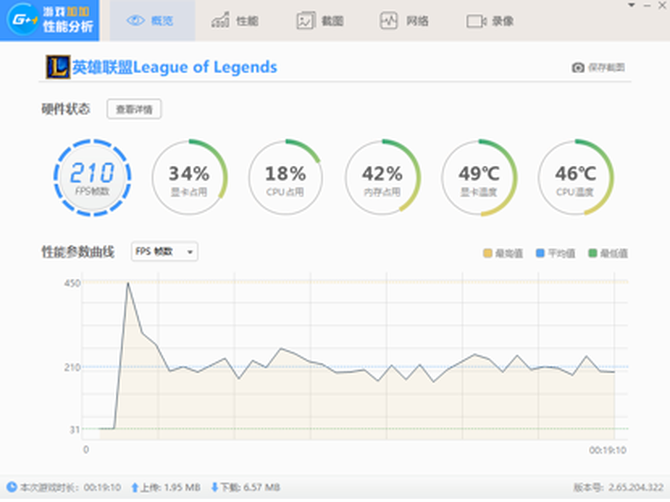
Task: Click the clock icon in status bar
Action: pos(12,487)
